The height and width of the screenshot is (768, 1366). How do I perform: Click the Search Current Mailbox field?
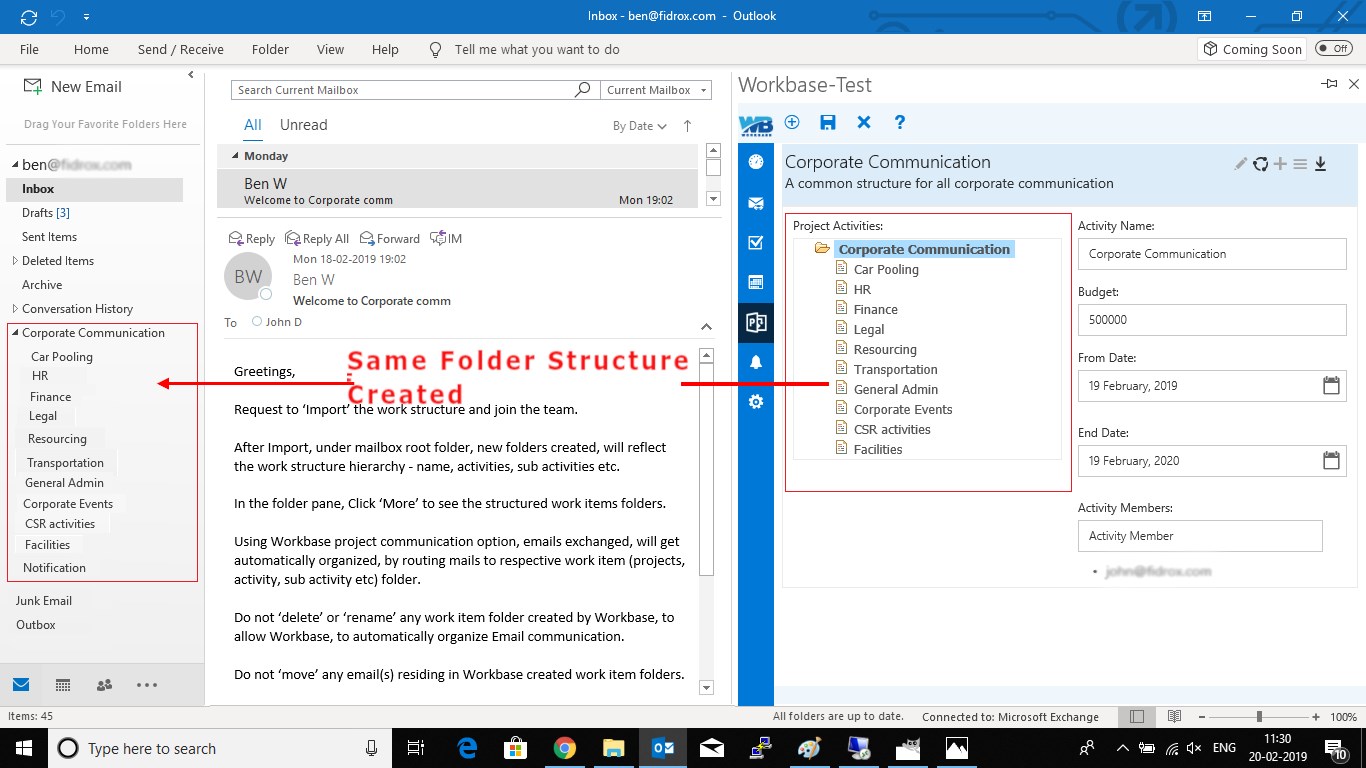[x=402, y=90]
